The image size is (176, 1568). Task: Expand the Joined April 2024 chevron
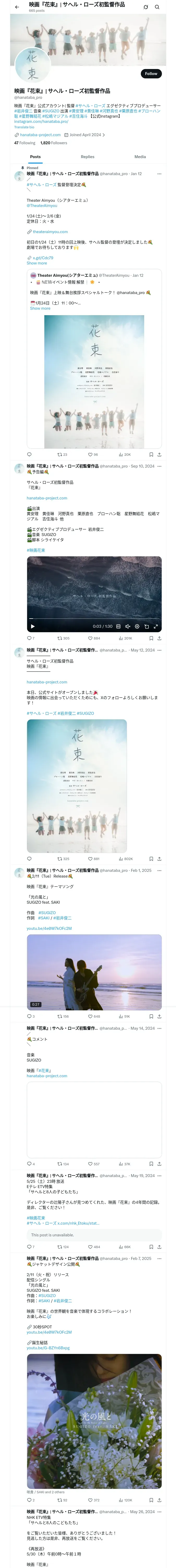pyautogui.click(x=104, y=135)
